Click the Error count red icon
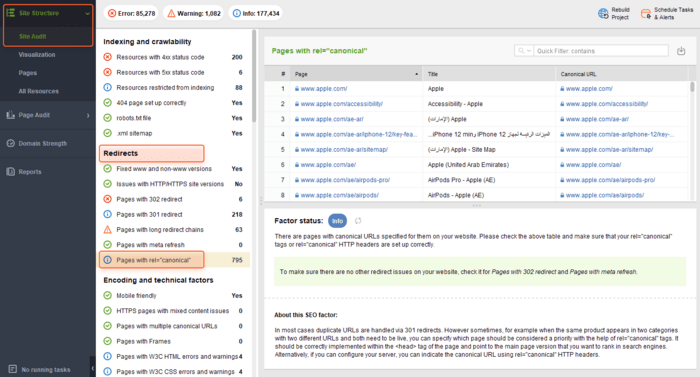 click(112, 13)
